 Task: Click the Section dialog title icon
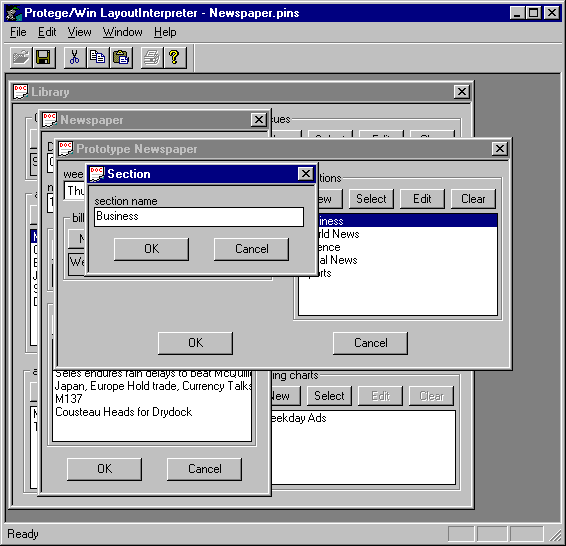pos(97,174)
